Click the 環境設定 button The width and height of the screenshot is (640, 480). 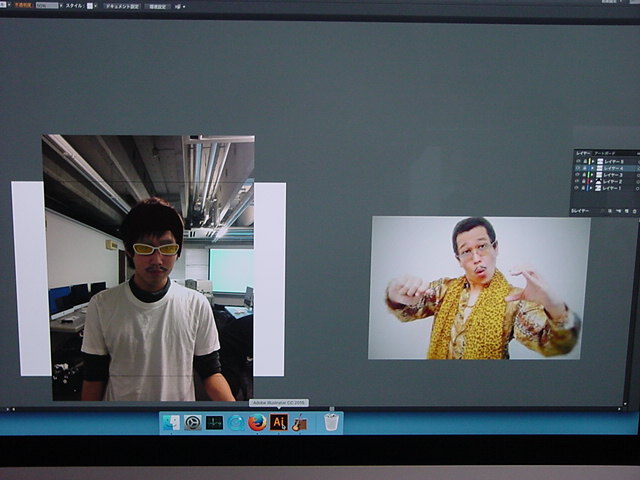click(x=157, y=6)
